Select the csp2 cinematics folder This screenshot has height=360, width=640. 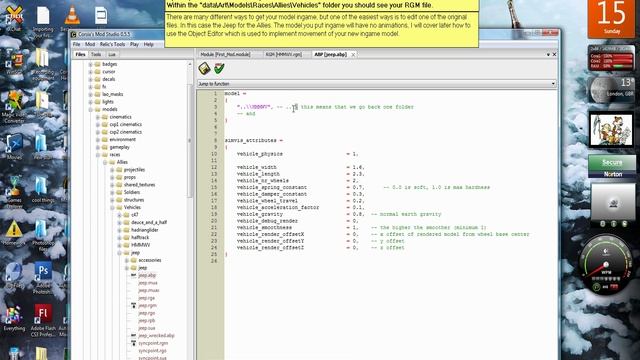(x=125, y=132)
